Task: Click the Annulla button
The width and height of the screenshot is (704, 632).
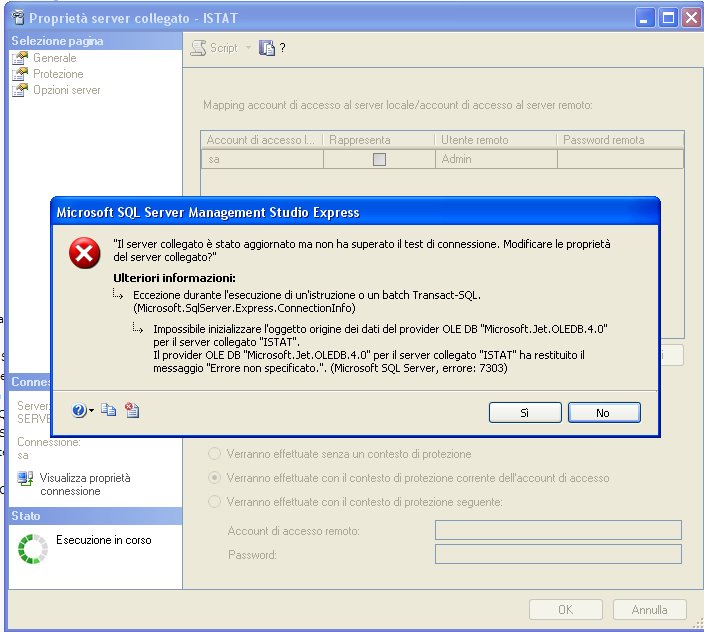Action: [650, 610]
